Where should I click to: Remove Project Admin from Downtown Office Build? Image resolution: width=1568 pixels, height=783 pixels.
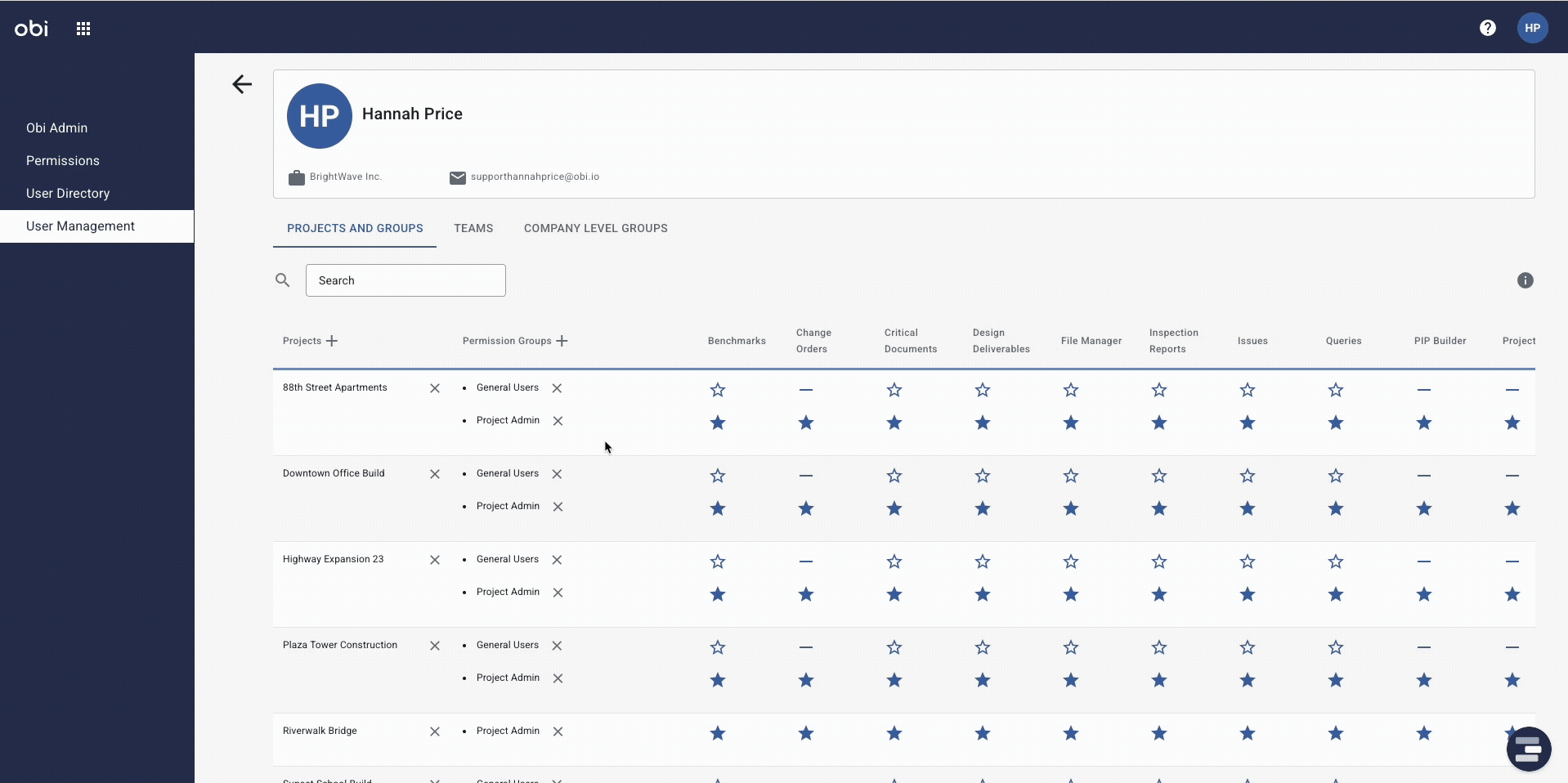pyautogui.click(x=558, y=507)
